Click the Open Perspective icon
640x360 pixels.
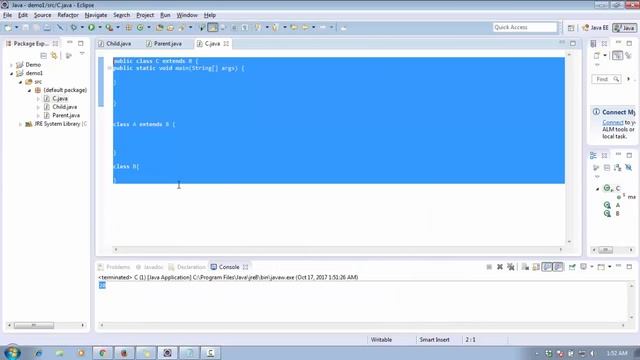pos(571,28)
